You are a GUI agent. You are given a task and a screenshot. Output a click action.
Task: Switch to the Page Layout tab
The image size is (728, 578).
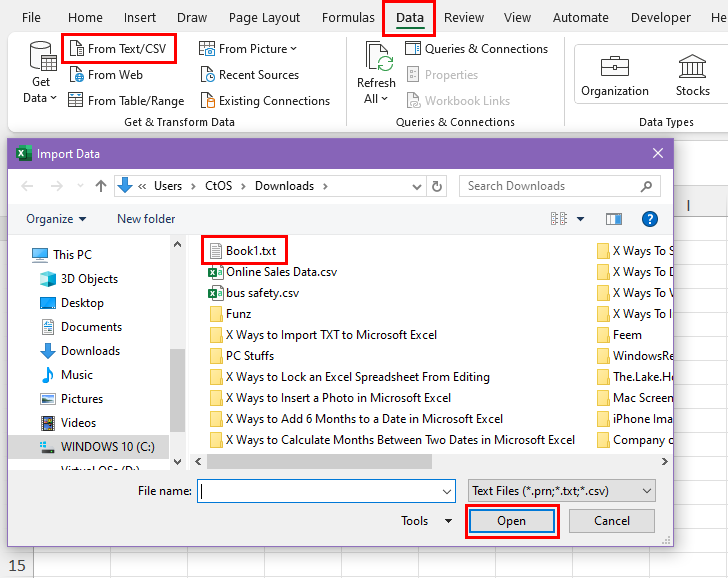click(264, 18)
